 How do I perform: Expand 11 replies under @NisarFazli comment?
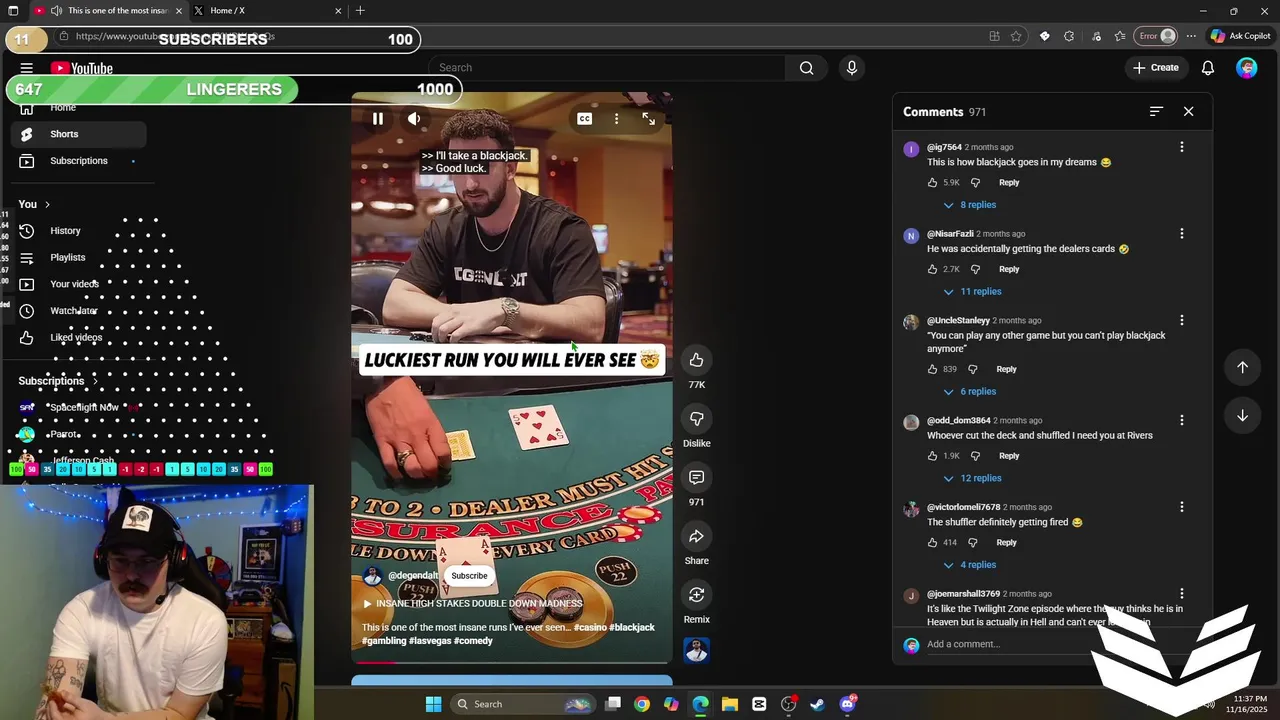(972, 292)
